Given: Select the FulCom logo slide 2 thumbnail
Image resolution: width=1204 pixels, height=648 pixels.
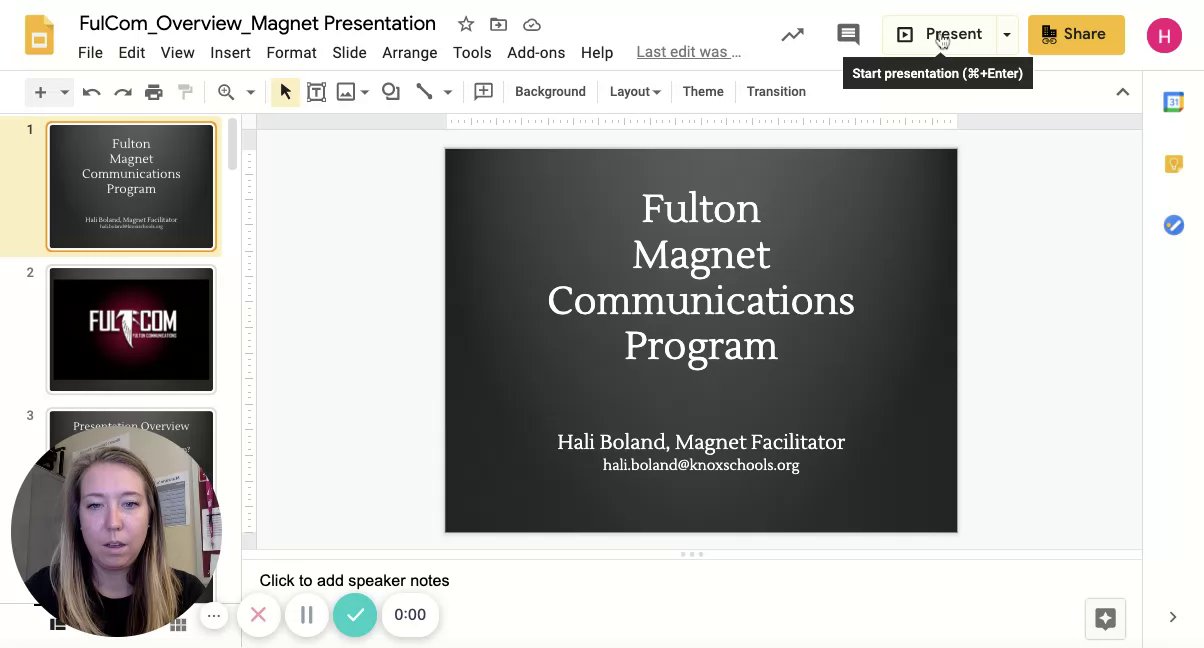Looking at the screenshot, I should click(x=131, y=330).
